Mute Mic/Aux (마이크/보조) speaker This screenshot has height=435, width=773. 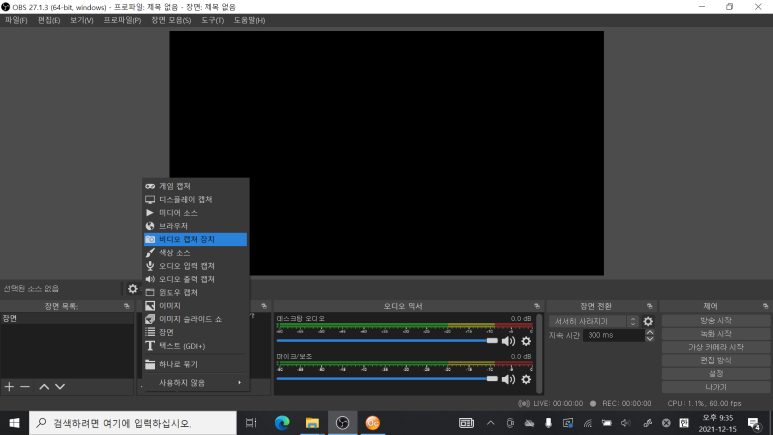(508, 379)
